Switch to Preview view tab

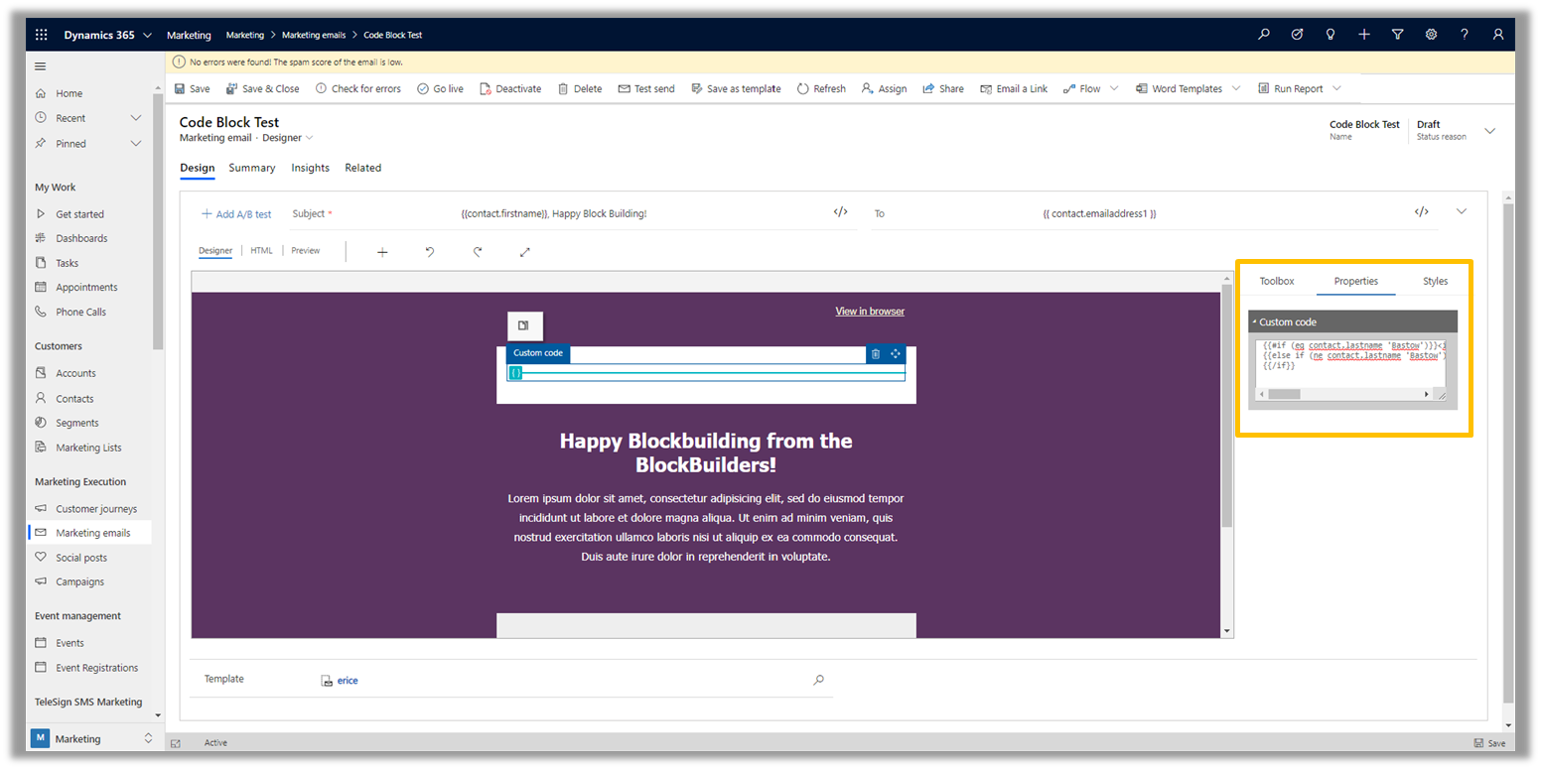coord(306,251)
